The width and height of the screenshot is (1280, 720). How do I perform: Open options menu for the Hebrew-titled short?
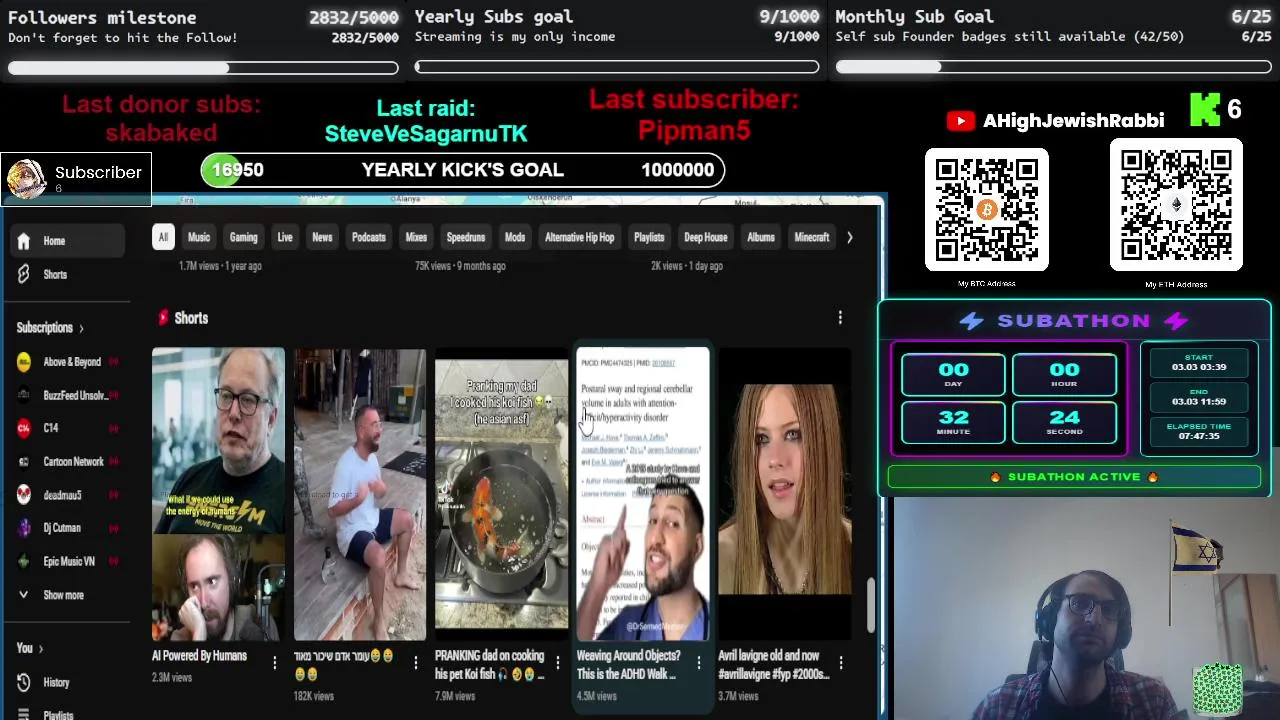tap(416, 661)
